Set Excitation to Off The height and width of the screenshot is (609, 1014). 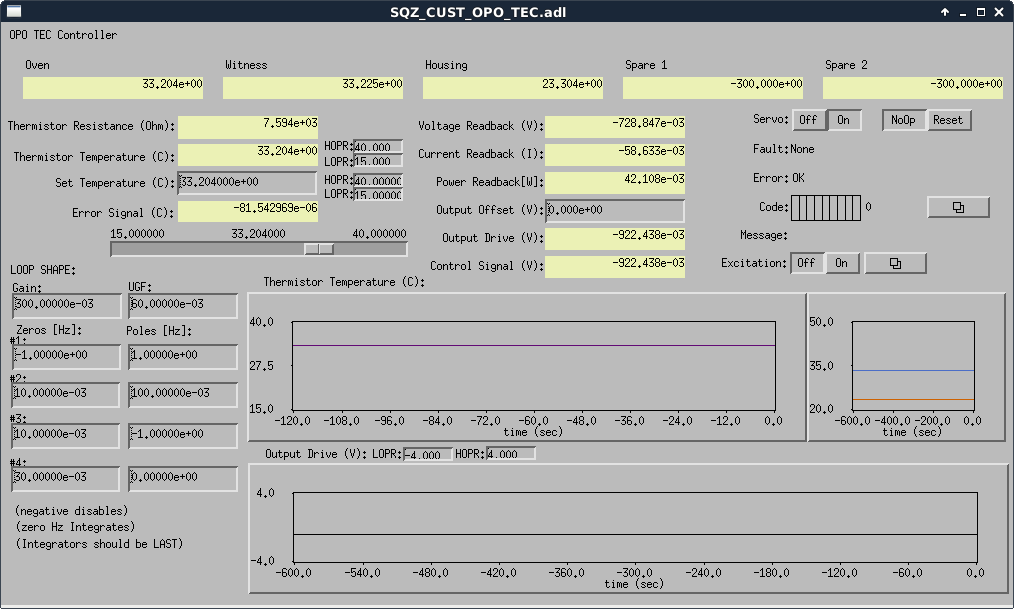[806, 263]
